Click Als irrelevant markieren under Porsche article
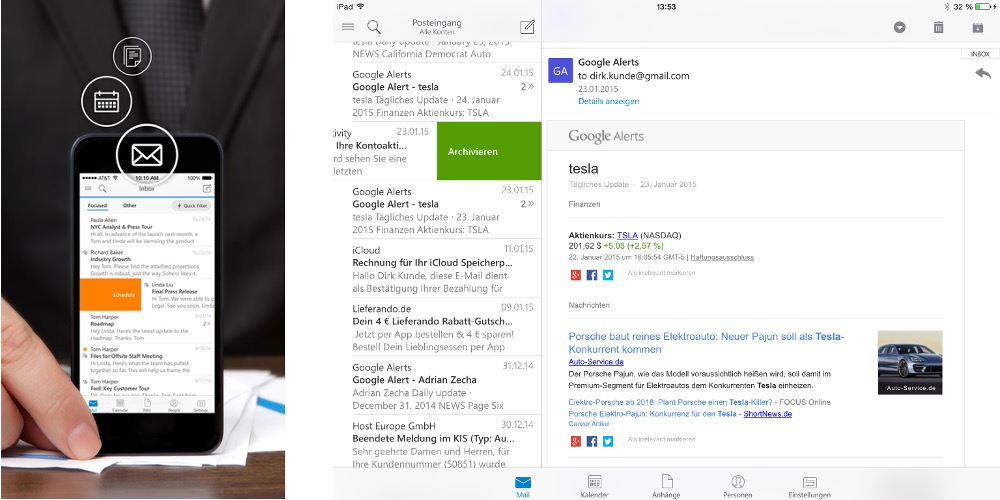Screen dimensions: 1000x500 [661, 439]
